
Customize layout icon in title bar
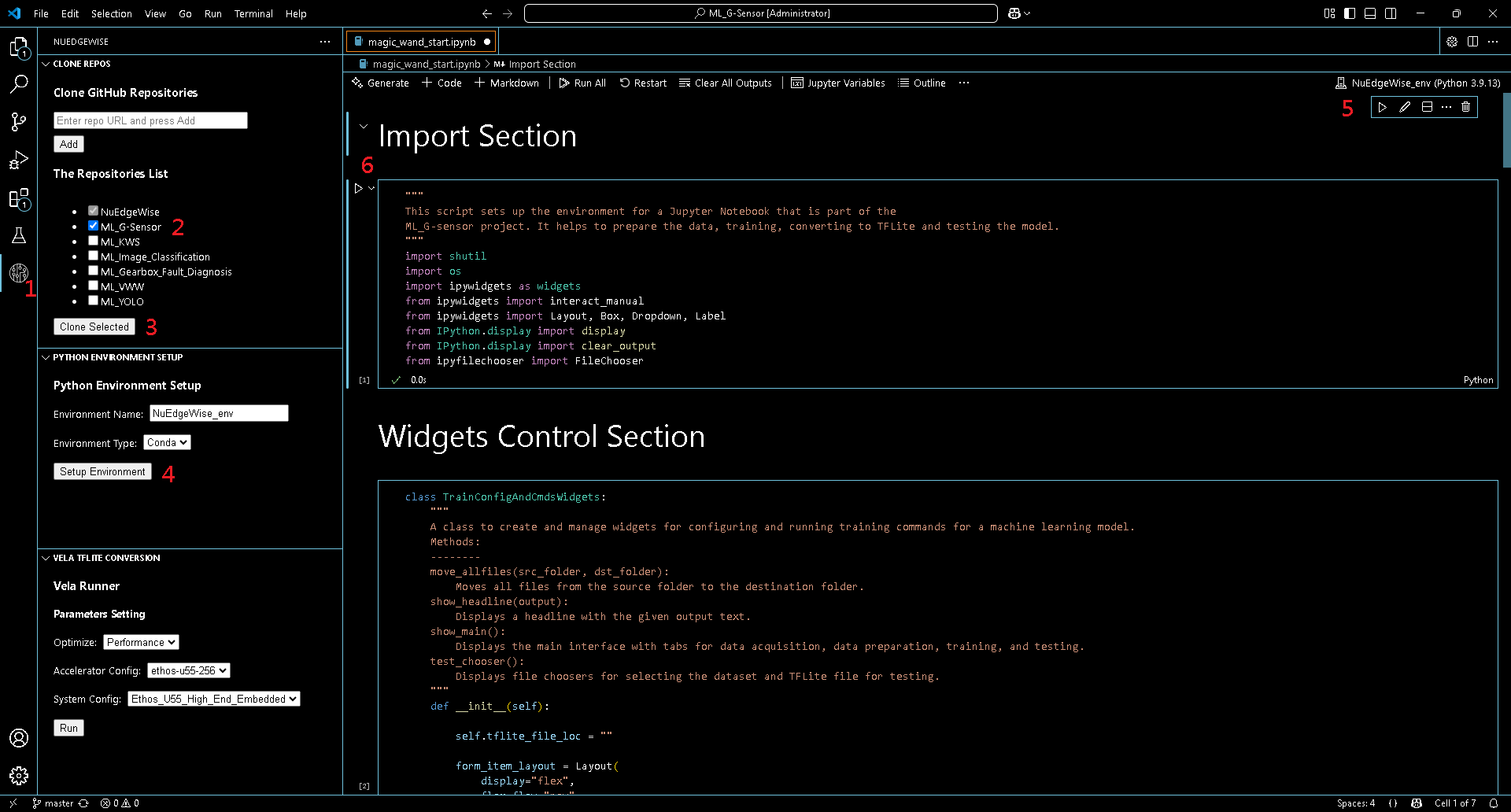(1329, 13)
